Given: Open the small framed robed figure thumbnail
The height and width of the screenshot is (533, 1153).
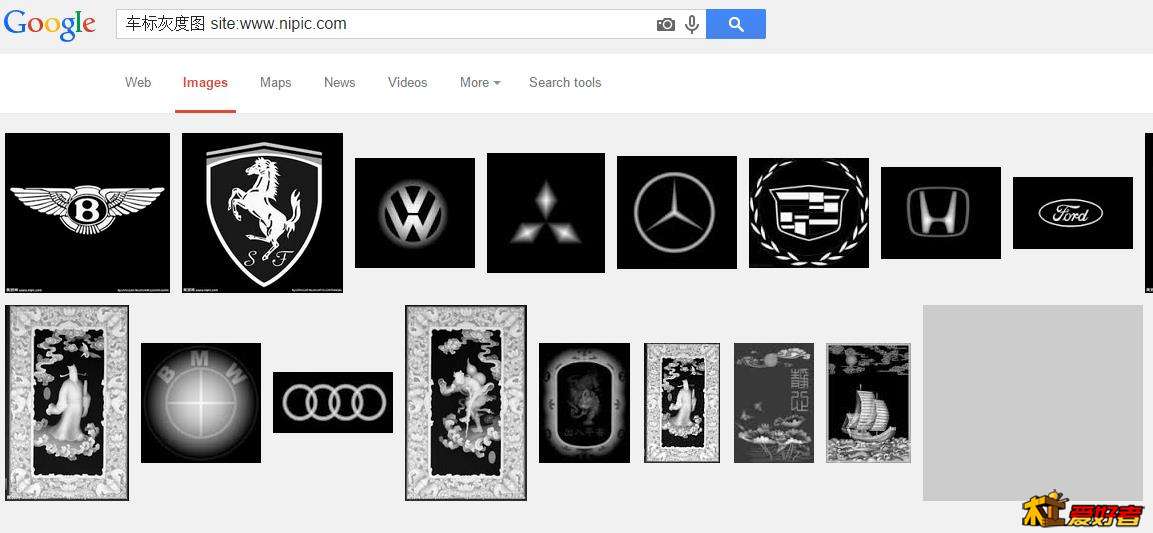Looking at the screenshot, I should coord(682,403).
